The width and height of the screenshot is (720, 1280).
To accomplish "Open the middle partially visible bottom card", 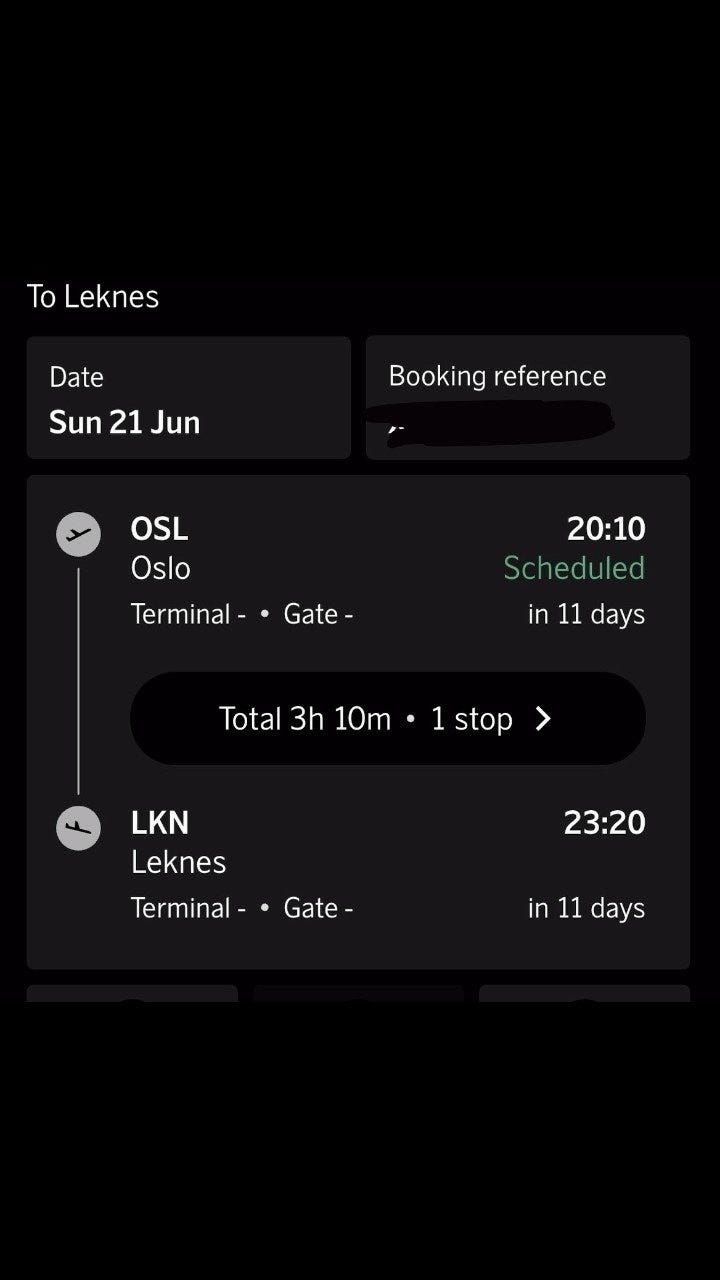I will tap(358, 993).
